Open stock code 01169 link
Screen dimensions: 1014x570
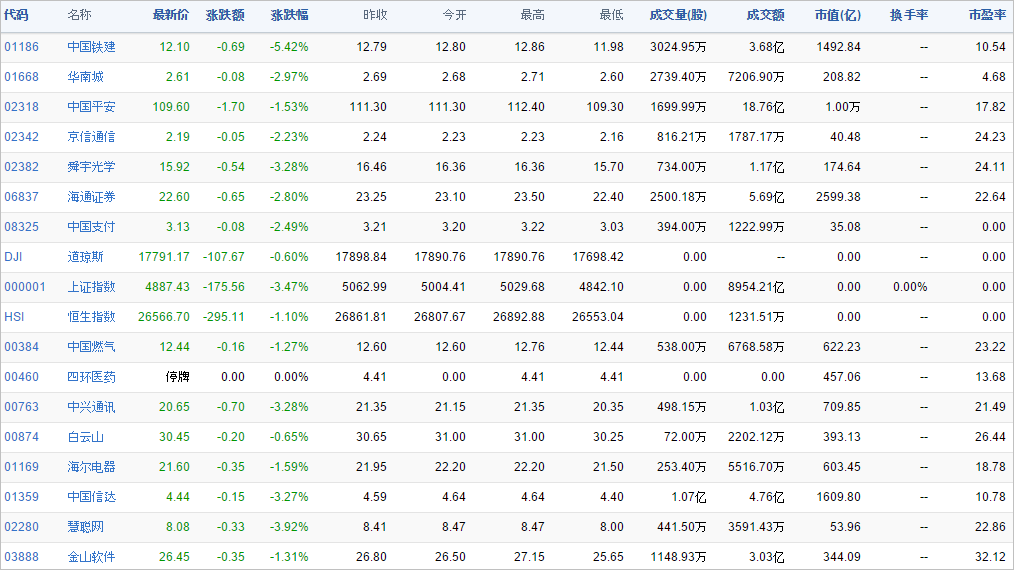click(x=21, y=467)
